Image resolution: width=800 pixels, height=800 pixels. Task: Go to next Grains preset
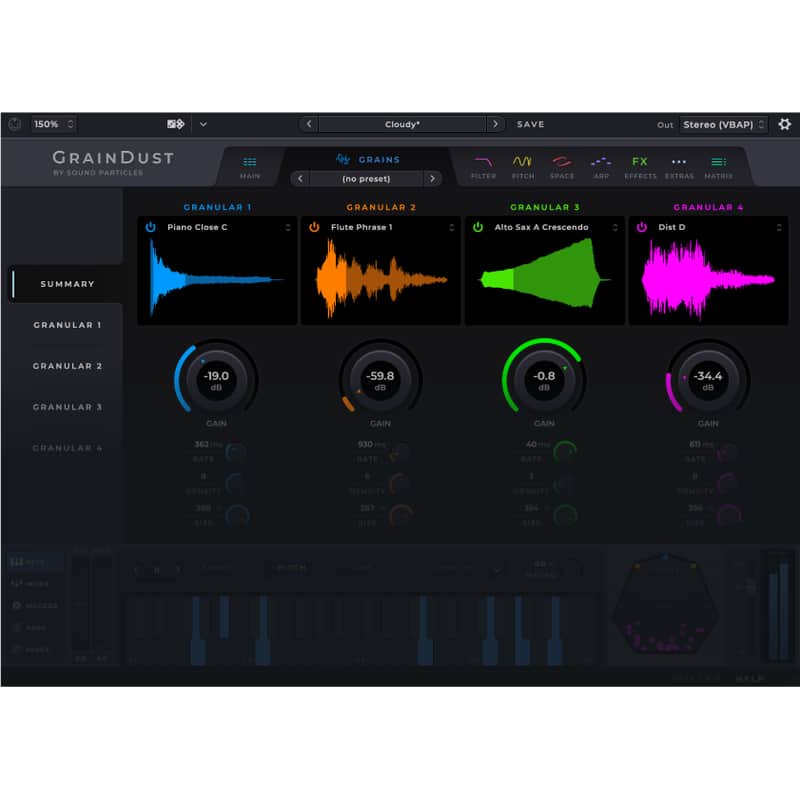click(432, 179)
